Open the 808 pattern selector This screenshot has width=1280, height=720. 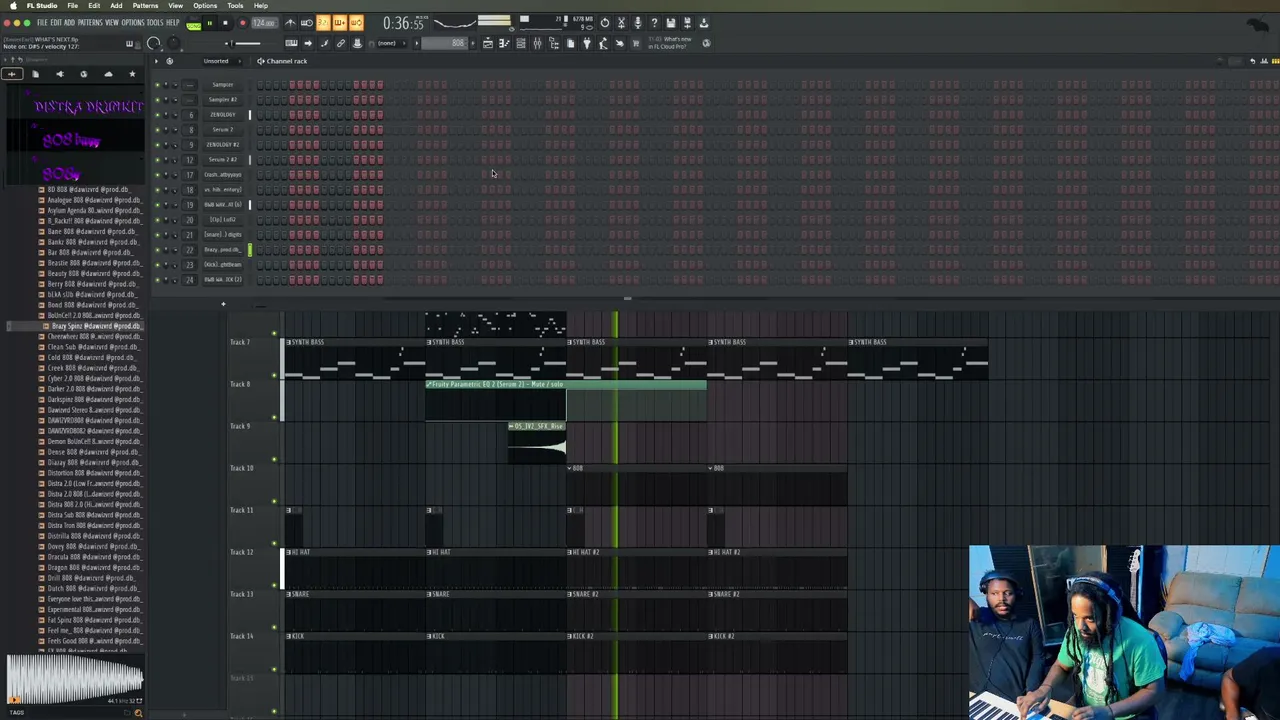444,43
